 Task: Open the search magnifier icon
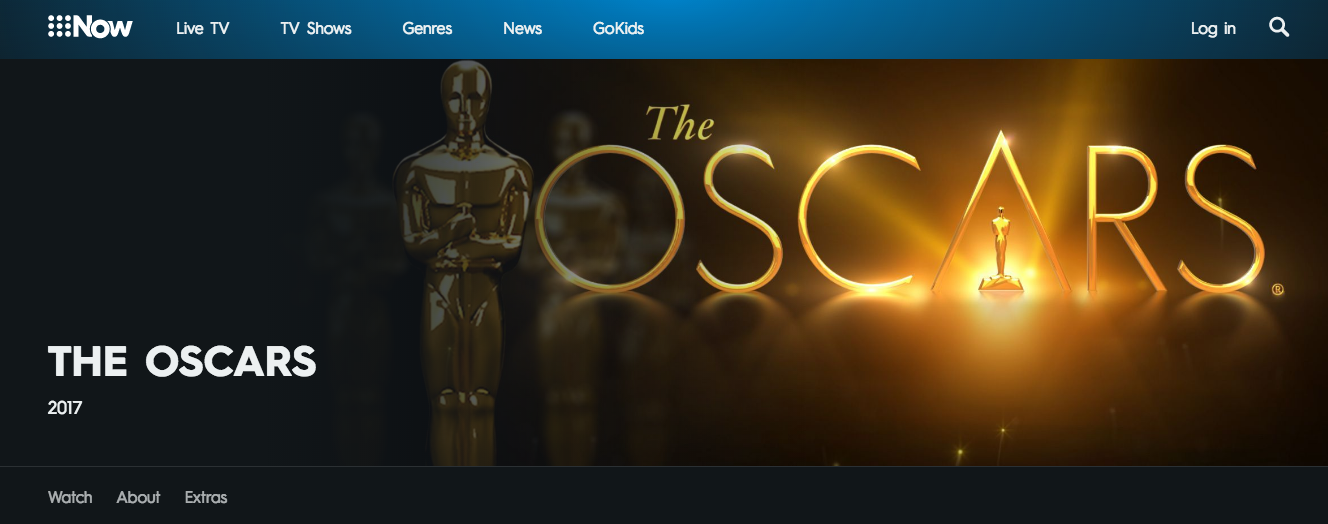click(1279, 28)
